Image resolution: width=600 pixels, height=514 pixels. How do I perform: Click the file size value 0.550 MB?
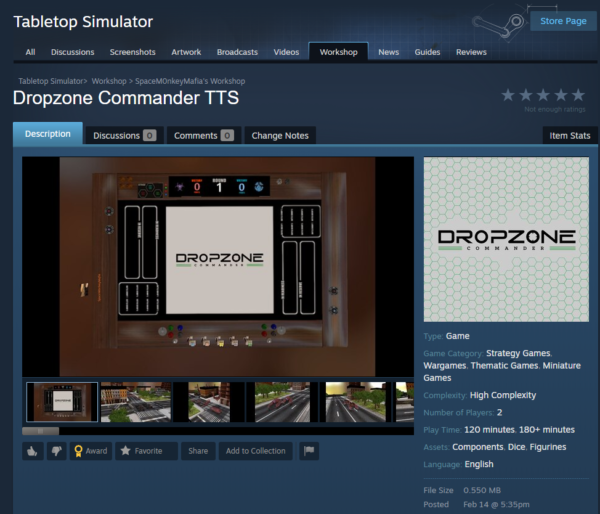point(482,490)
